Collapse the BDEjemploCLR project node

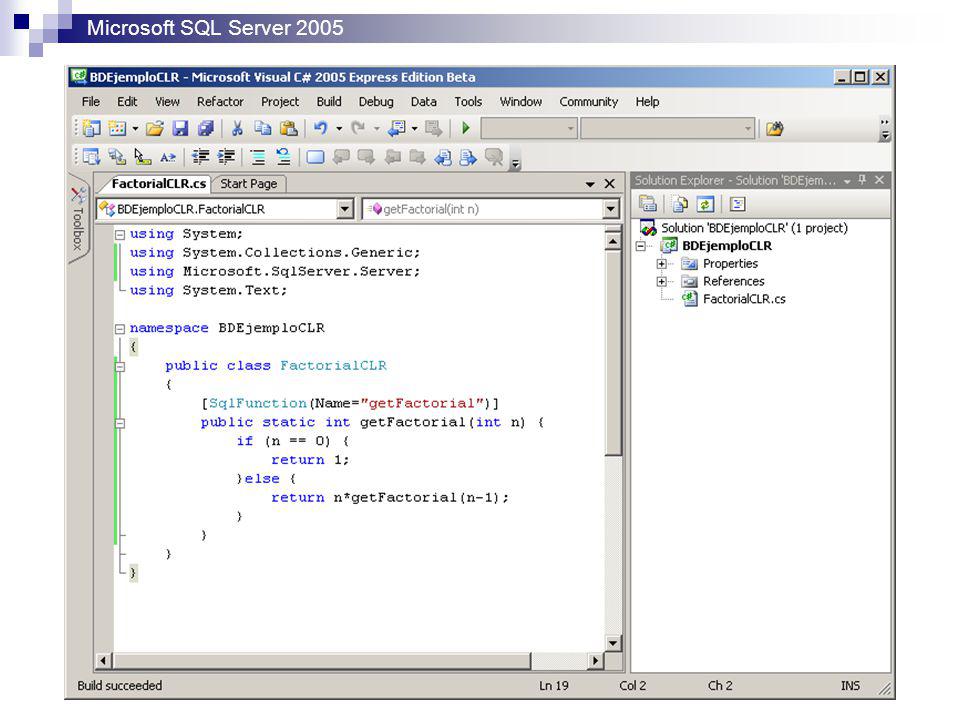[x=640, y=246]
